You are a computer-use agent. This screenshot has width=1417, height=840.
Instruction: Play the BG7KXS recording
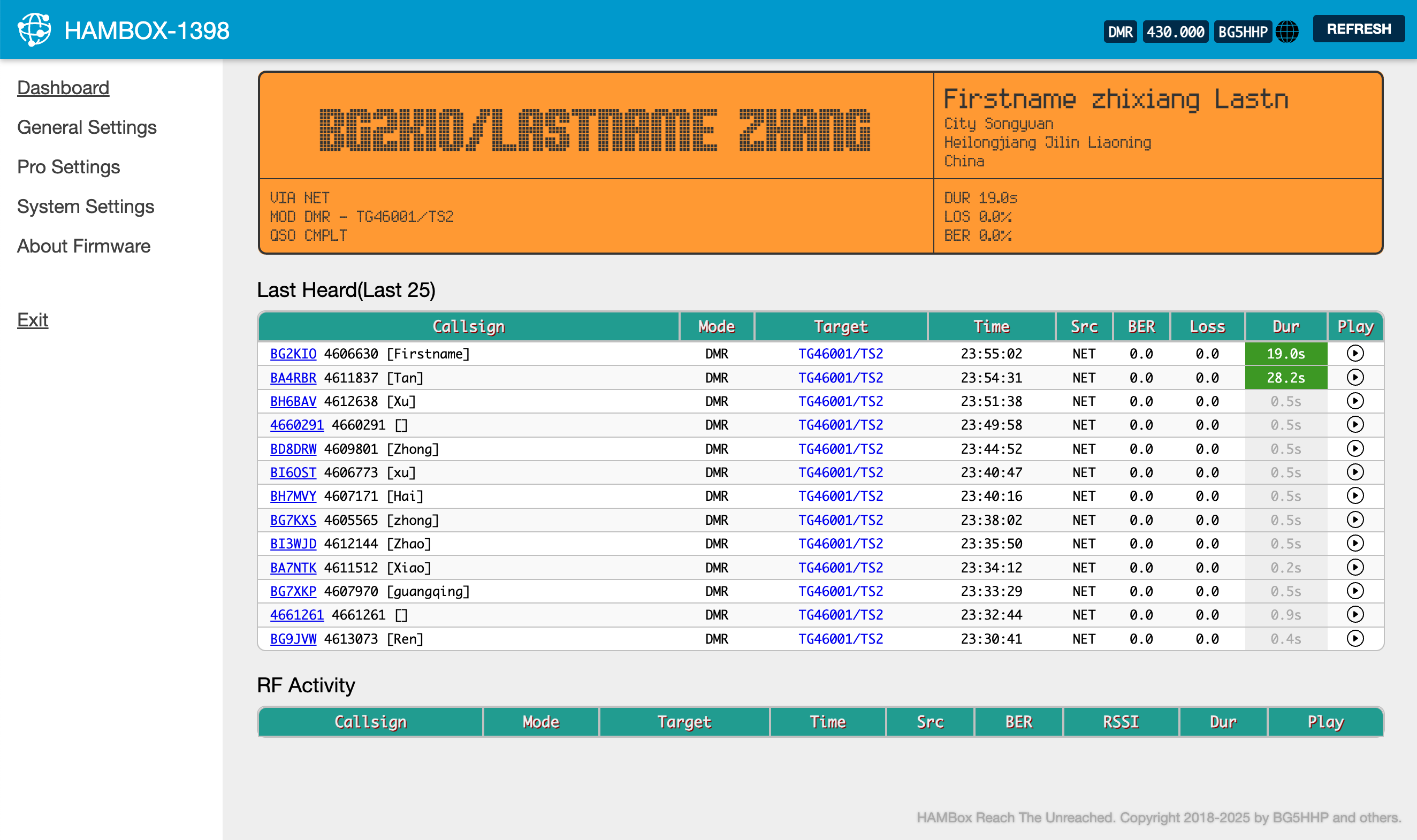coord(1355,520)
